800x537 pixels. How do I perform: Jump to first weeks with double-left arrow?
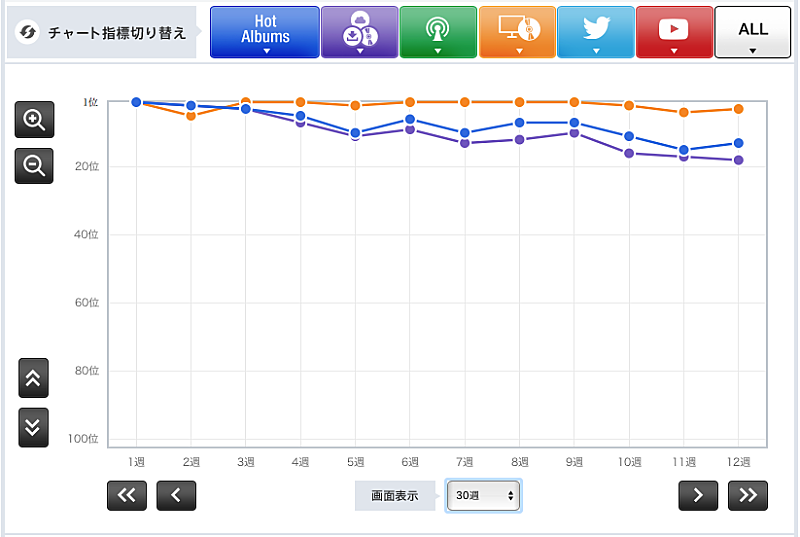click(x=127, y=495)
